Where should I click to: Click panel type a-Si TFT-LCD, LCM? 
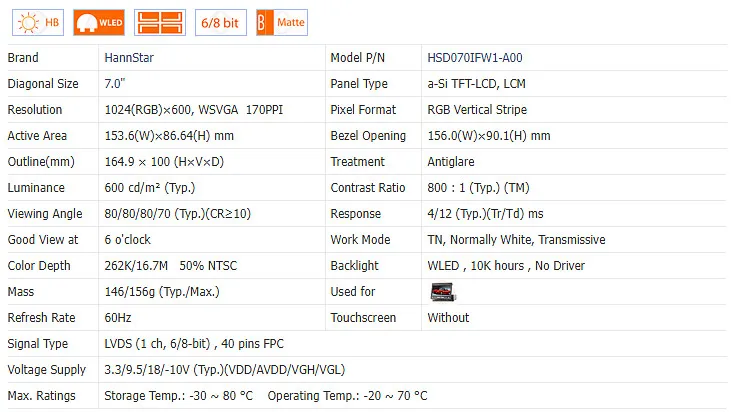[476, 84]
